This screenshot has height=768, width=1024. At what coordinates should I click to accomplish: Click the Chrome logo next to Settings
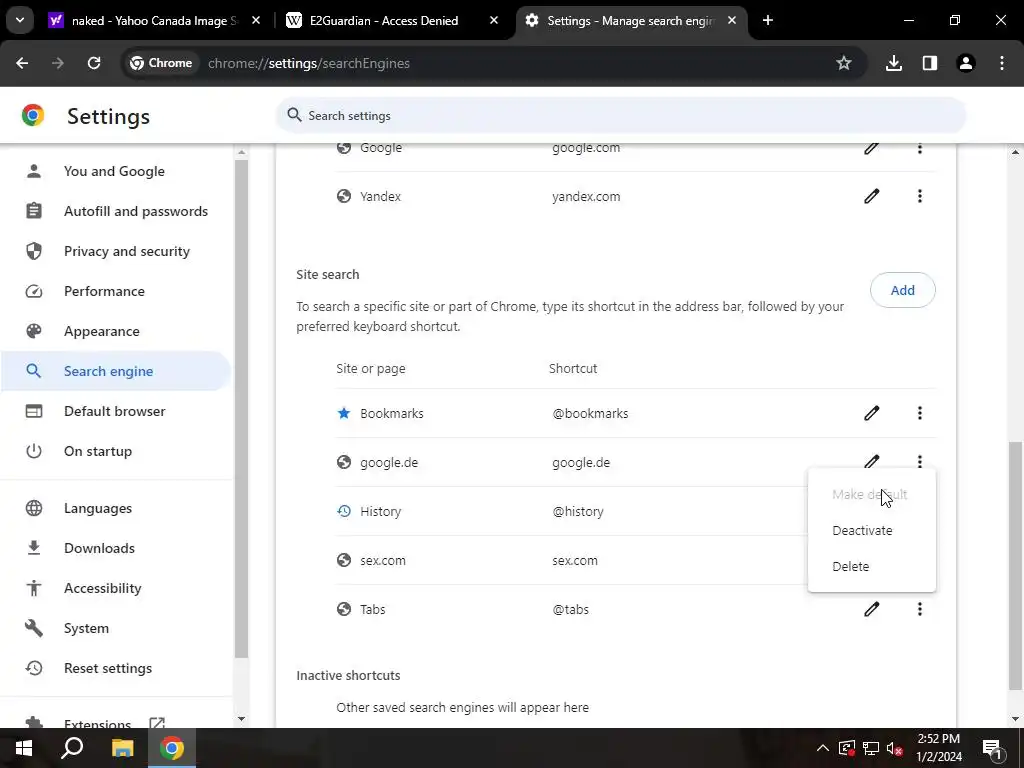pos(33,116)
